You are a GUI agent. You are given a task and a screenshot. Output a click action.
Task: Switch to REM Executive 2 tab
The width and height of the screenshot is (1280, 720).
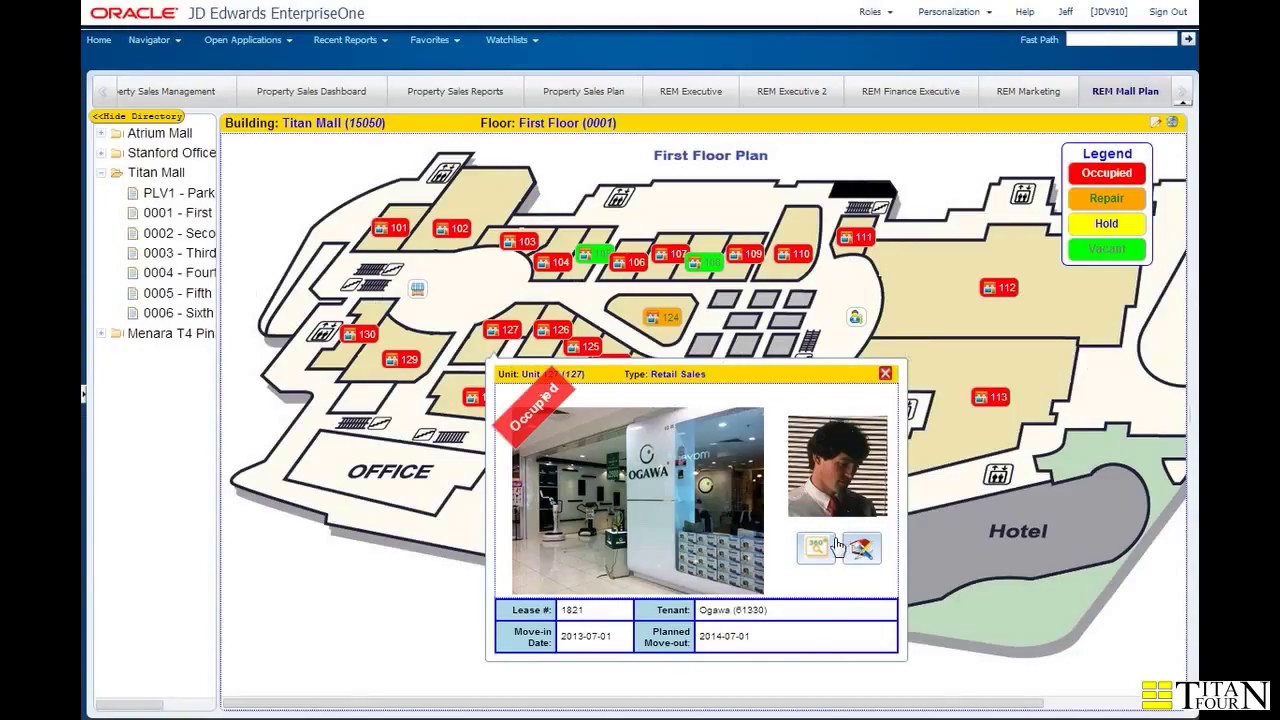tap(792, 91)
